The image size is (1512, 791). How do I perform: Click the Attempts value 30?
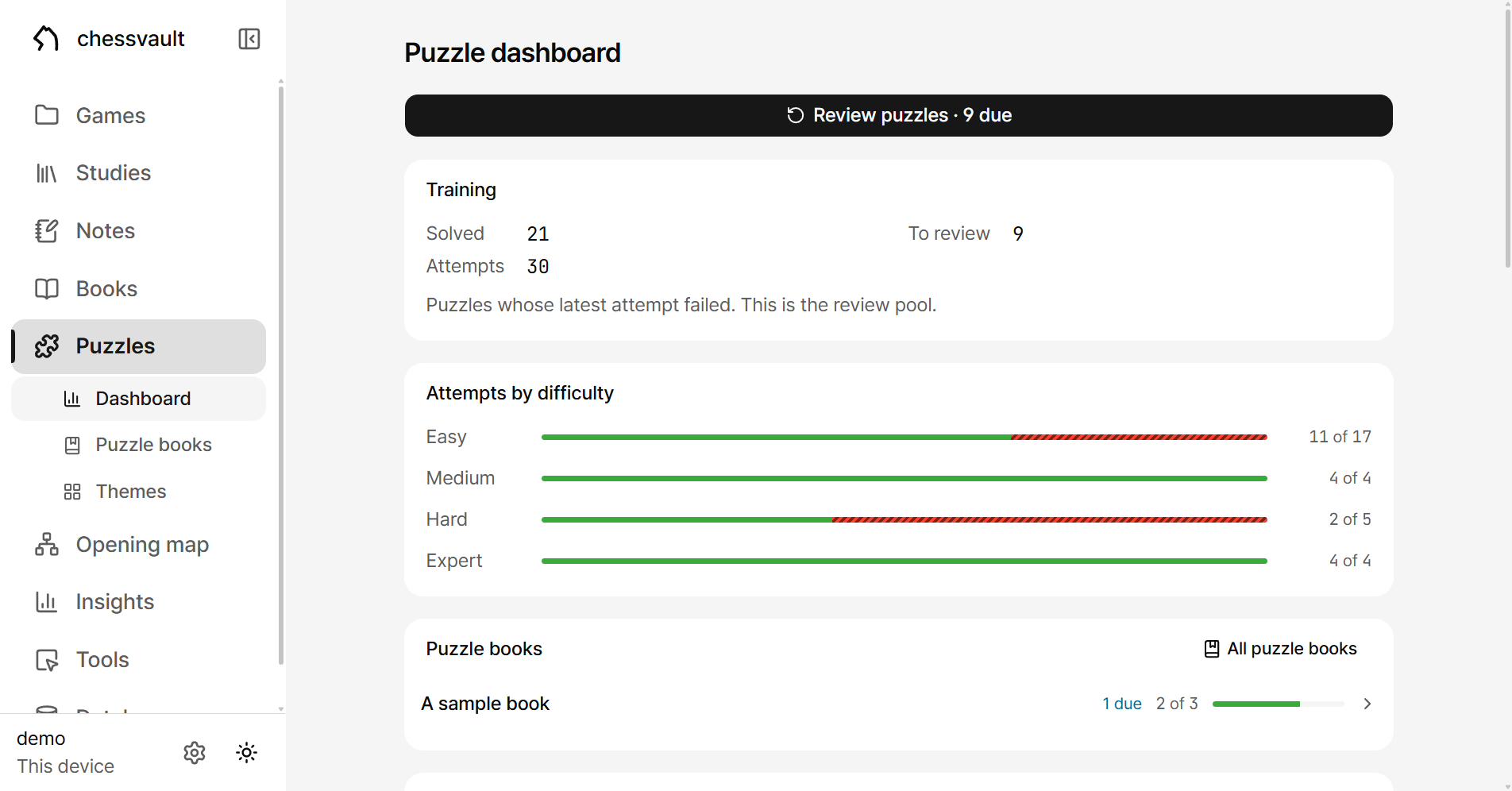[x=538, y=266]
